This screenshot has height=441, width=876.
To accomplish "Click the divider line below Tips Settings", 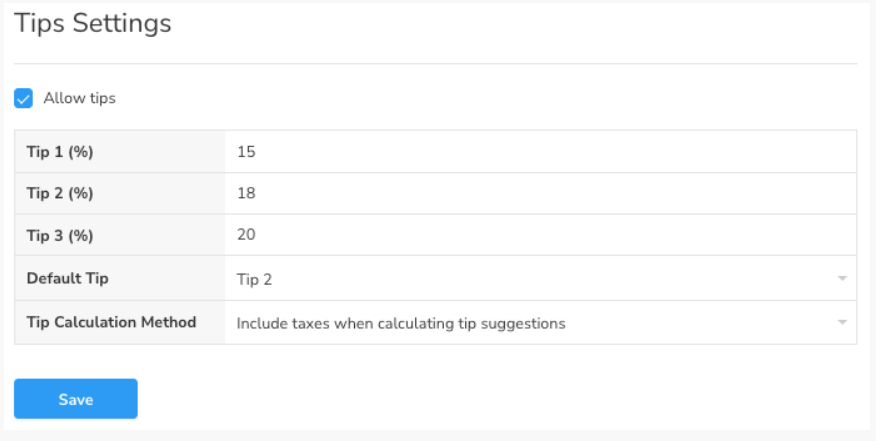I will click(x=436, y=64).
